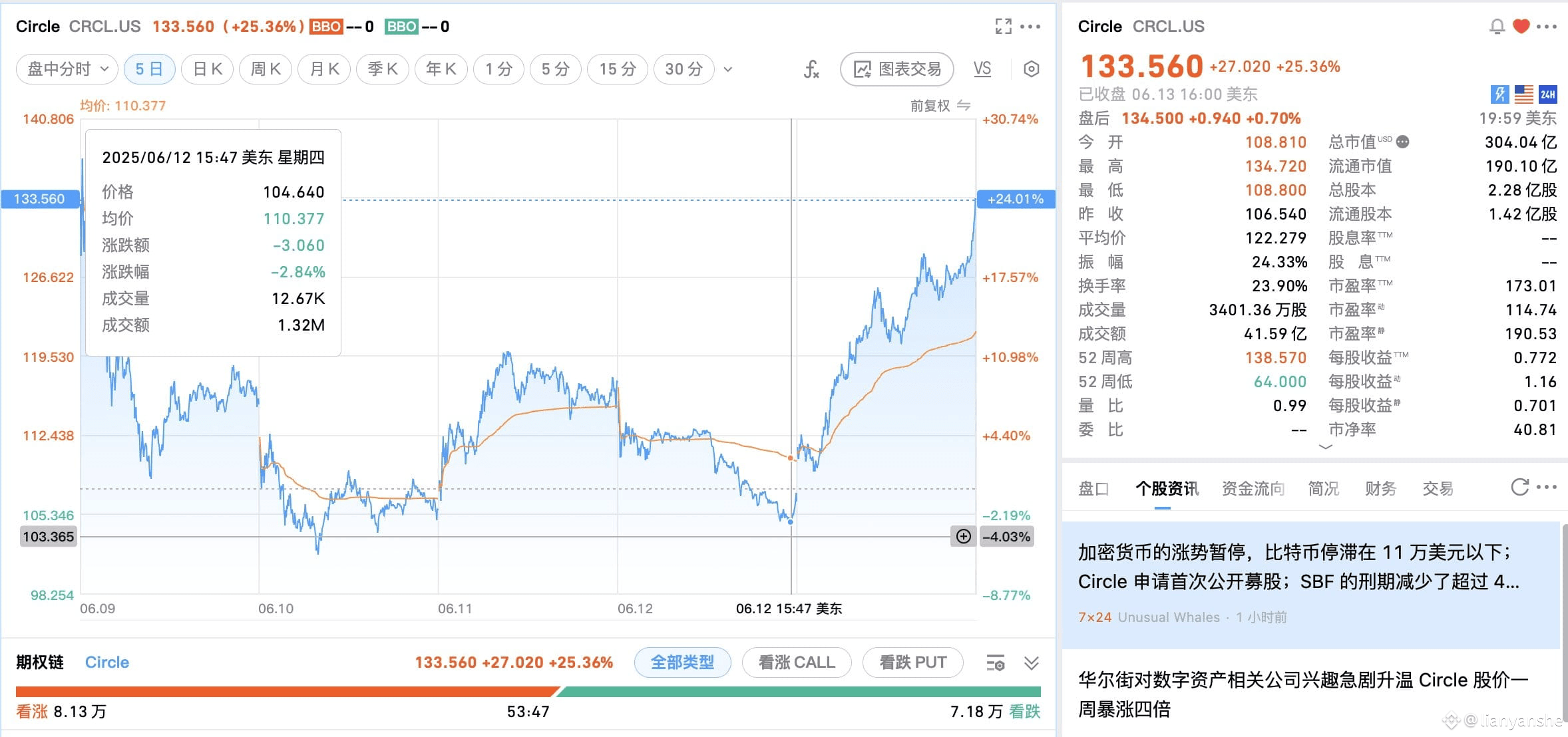Toggle the 24H trading badge
This screenshot has width=1568, height=737.
pyautogui.click(x=1548, y=94)
